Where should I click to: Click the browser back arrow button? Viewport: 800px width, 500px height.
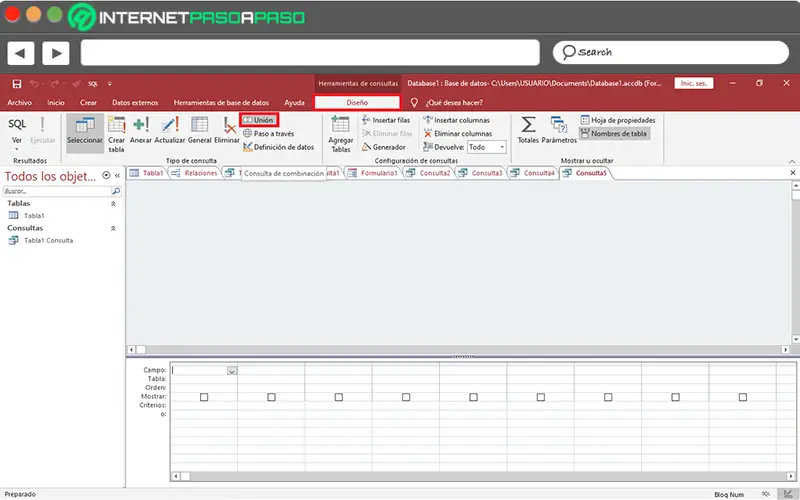20,53
